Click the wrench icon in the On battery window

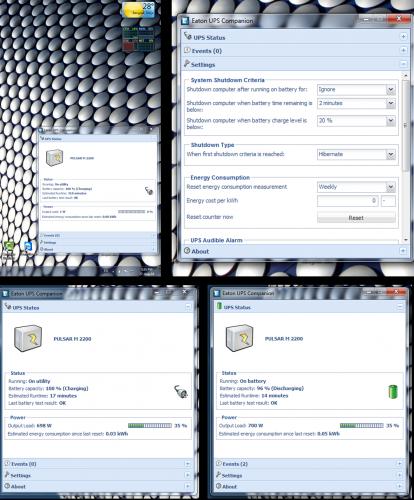218,474
